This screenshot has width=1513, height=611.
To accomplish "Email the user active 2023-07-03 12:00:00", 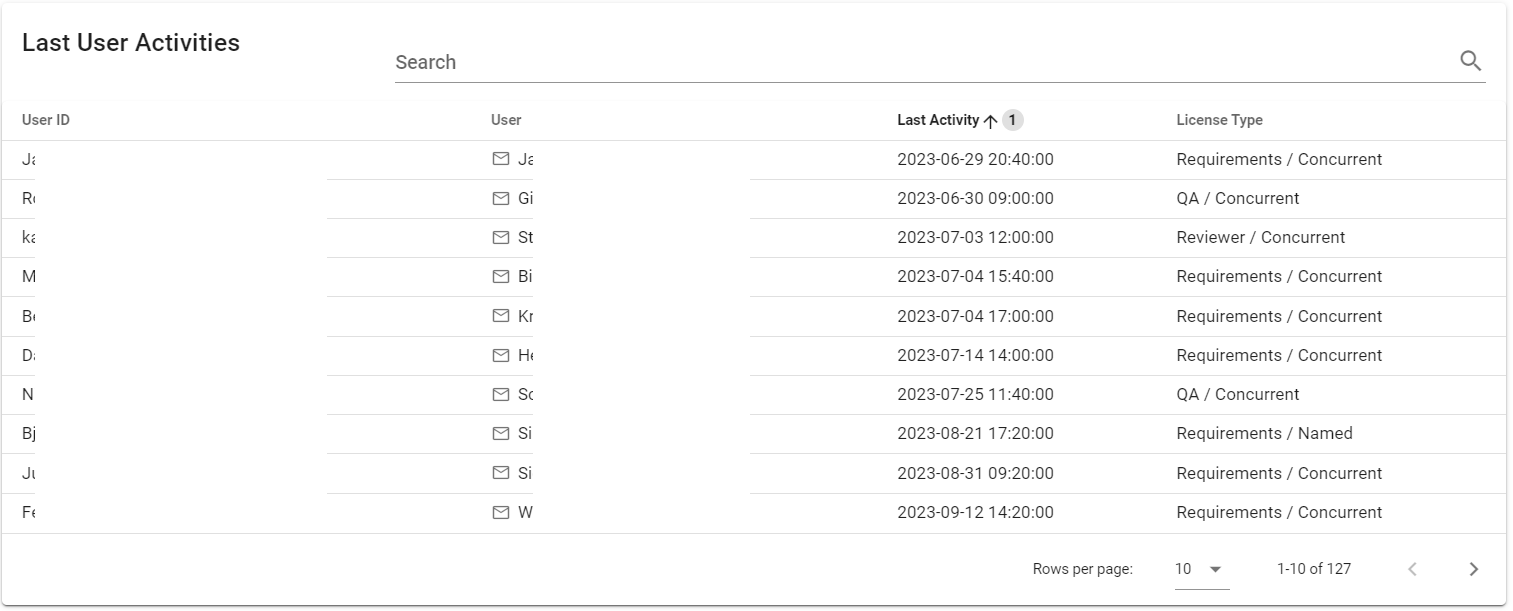I will 501,237.
